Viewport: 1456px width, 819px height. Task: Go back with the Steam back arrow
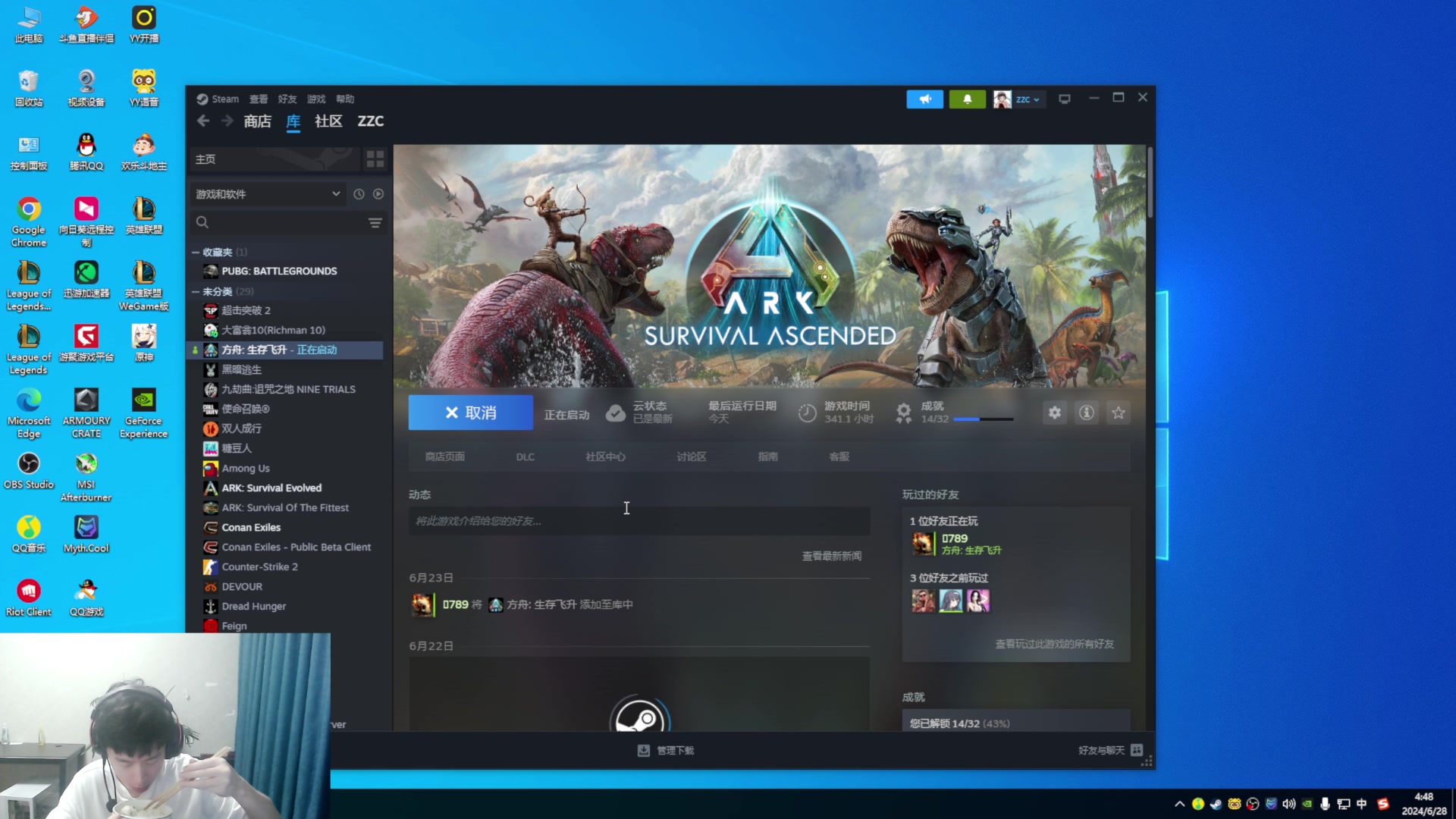click(x=203, y=121)
